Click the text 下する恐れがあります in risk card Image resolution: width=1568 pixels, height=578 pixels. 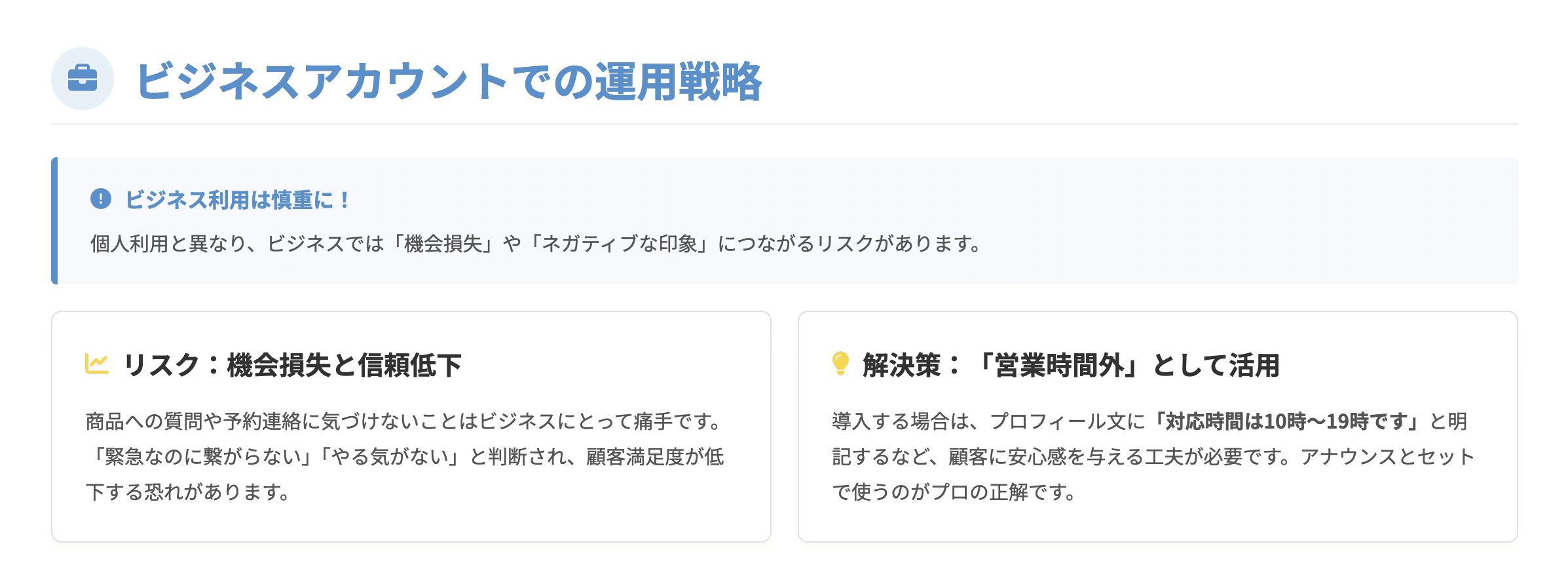click(187, 492)
